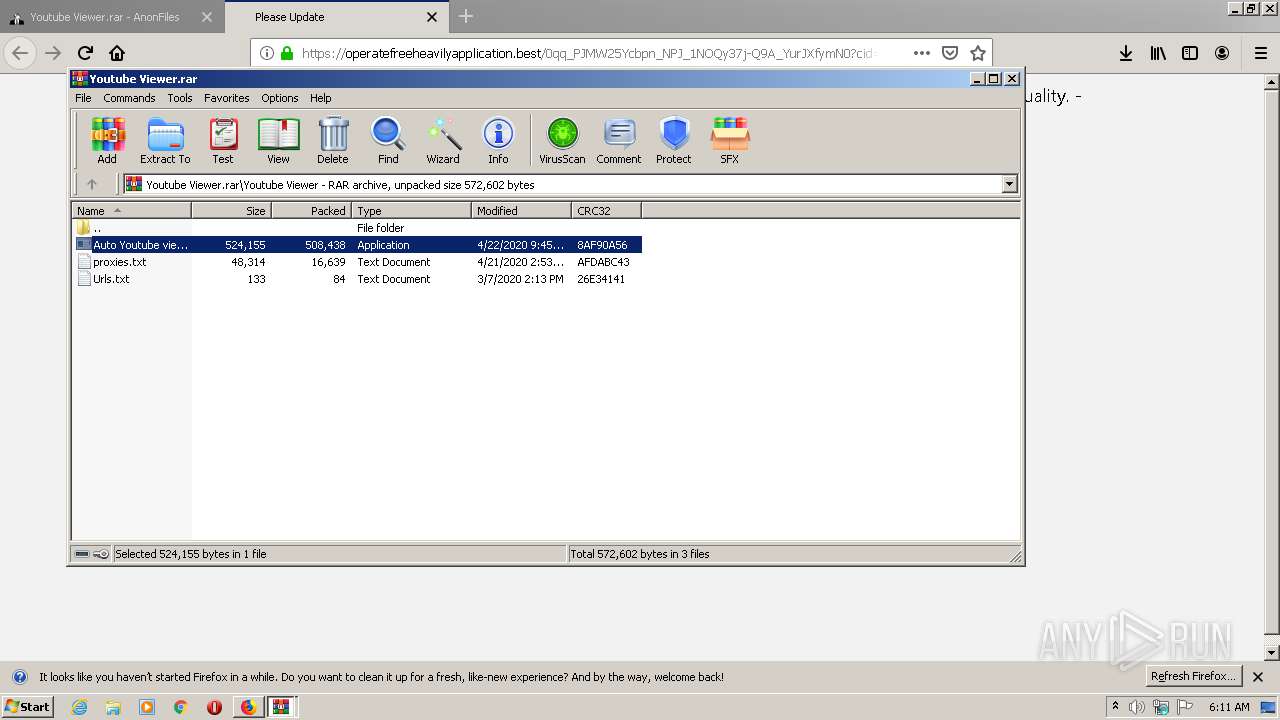Click the Find magnifier icon
This screenshot has width=1280, height=720.
pos(388,140)
